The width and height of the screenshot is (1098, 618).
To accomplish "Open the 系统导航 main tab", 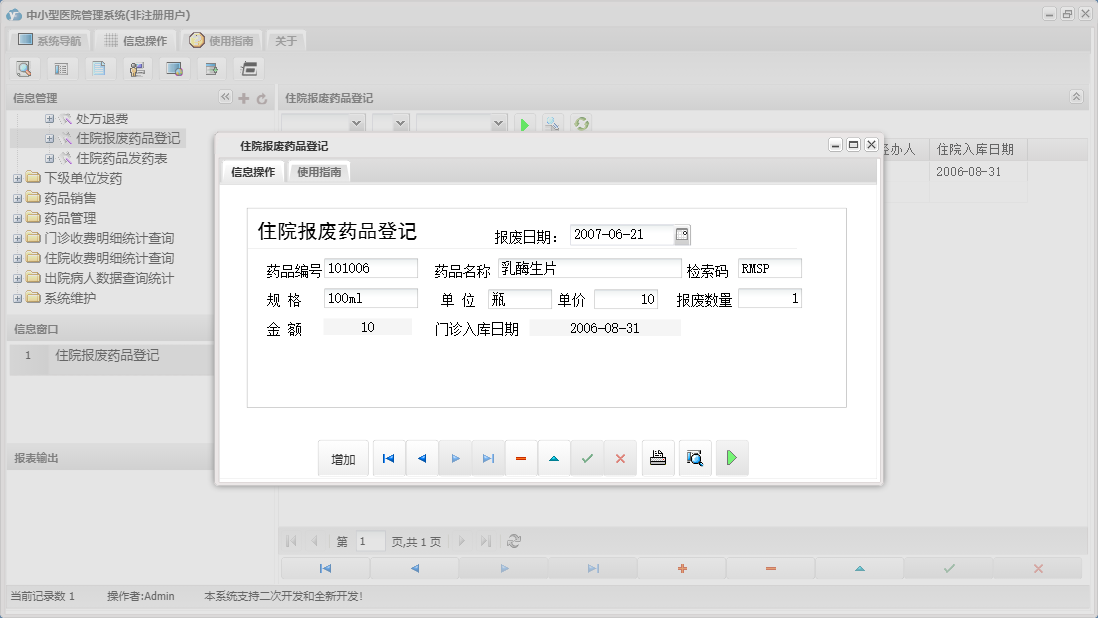I will click(50, 41).
